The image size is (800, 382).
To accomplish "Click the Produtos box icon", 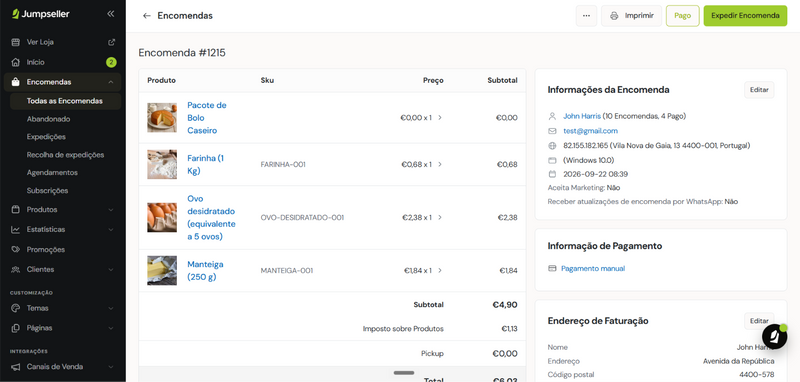I will pyautogui.click(x=16, y=210).
